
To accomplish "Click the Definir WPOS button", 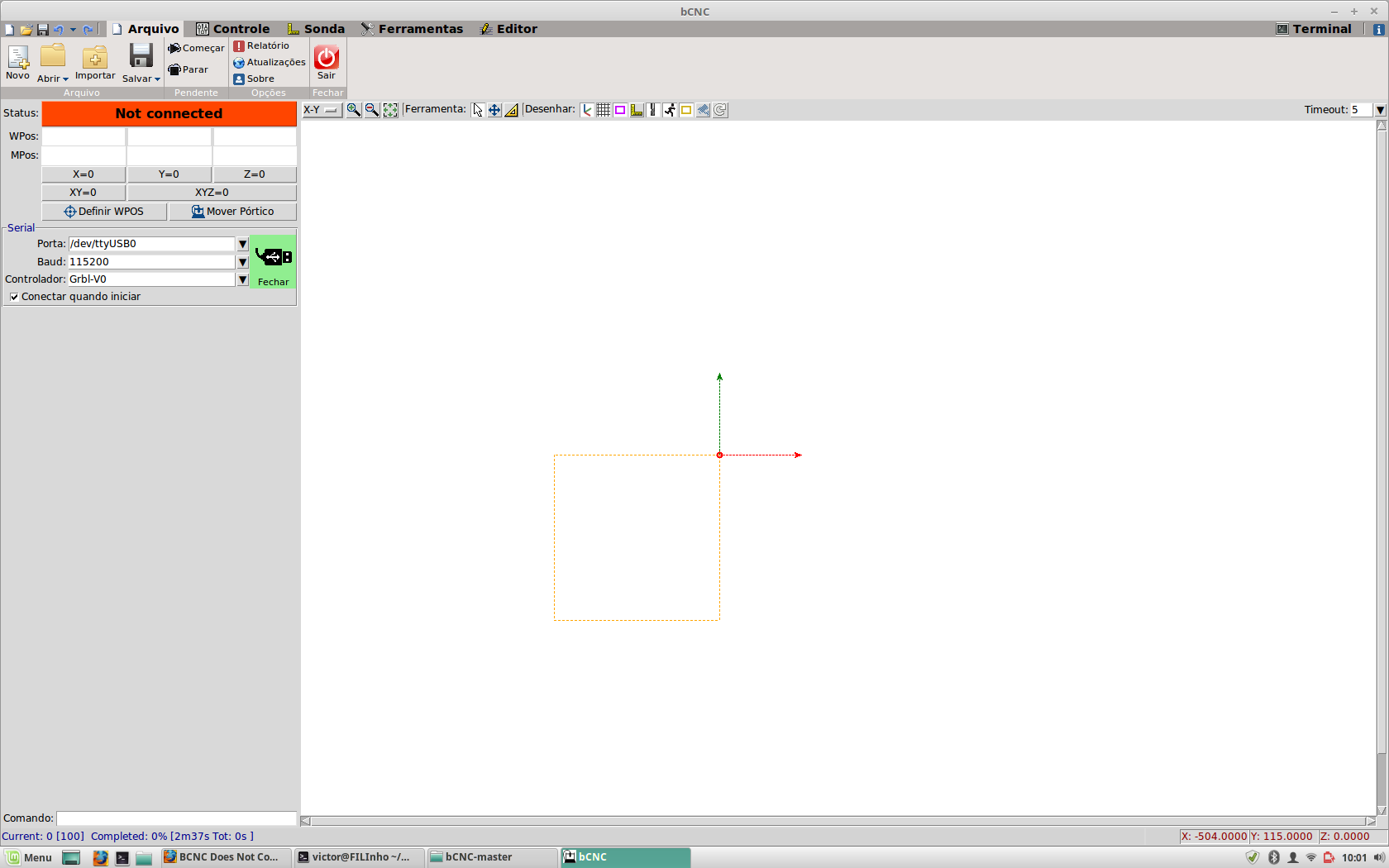I will [x=104, y=212].
